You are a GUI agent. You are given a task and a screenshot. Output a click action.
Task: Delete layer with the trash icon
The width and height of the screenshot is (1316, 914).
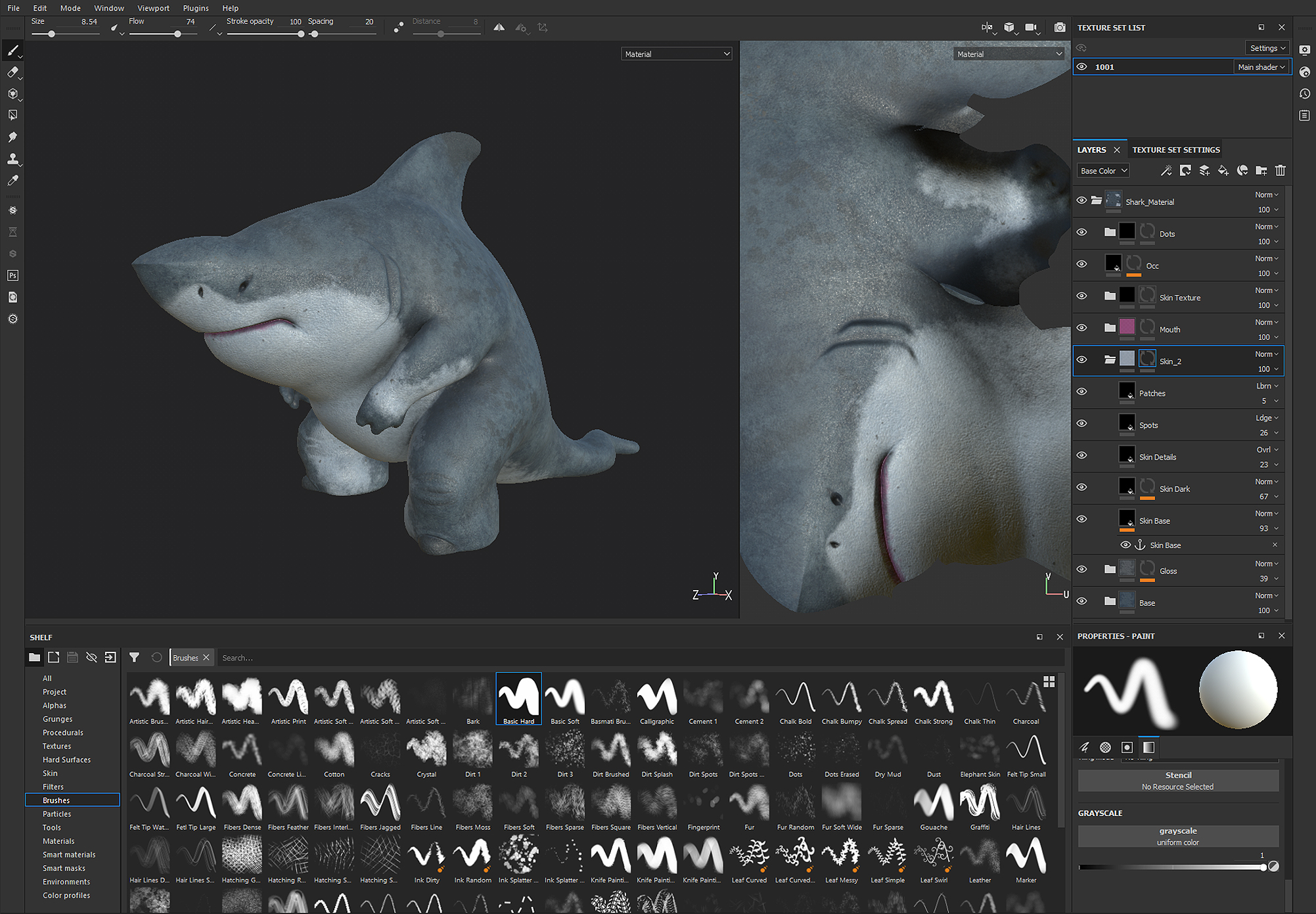(x=1280, y=170)
